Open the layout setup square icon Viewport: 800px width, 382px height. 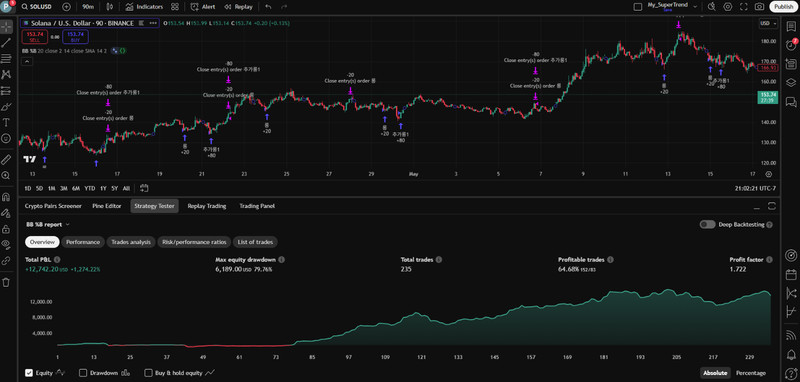(637, 7)
